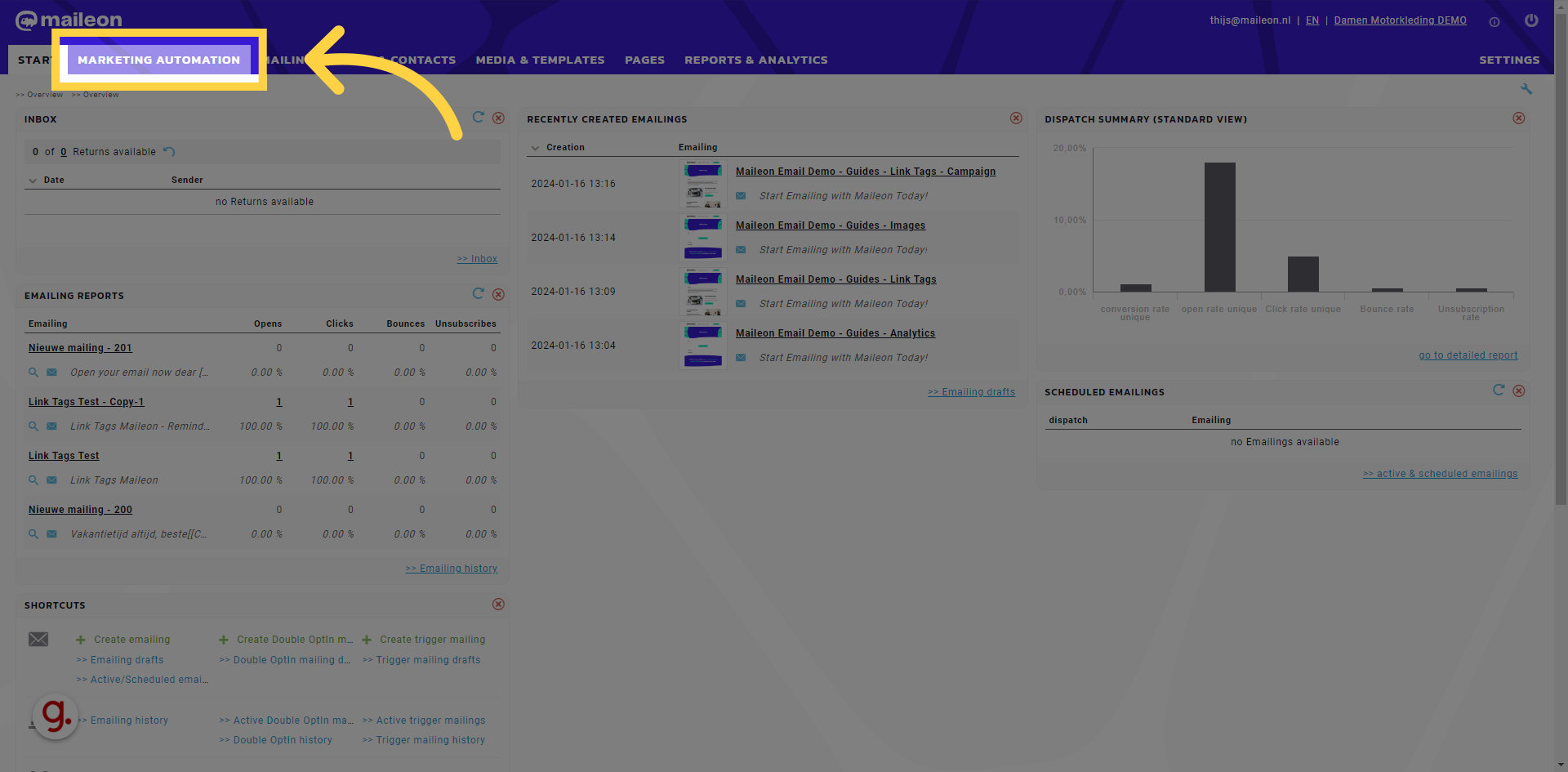
Task: Open thumbnail of Guides - Images emailing
Action: 703,238
